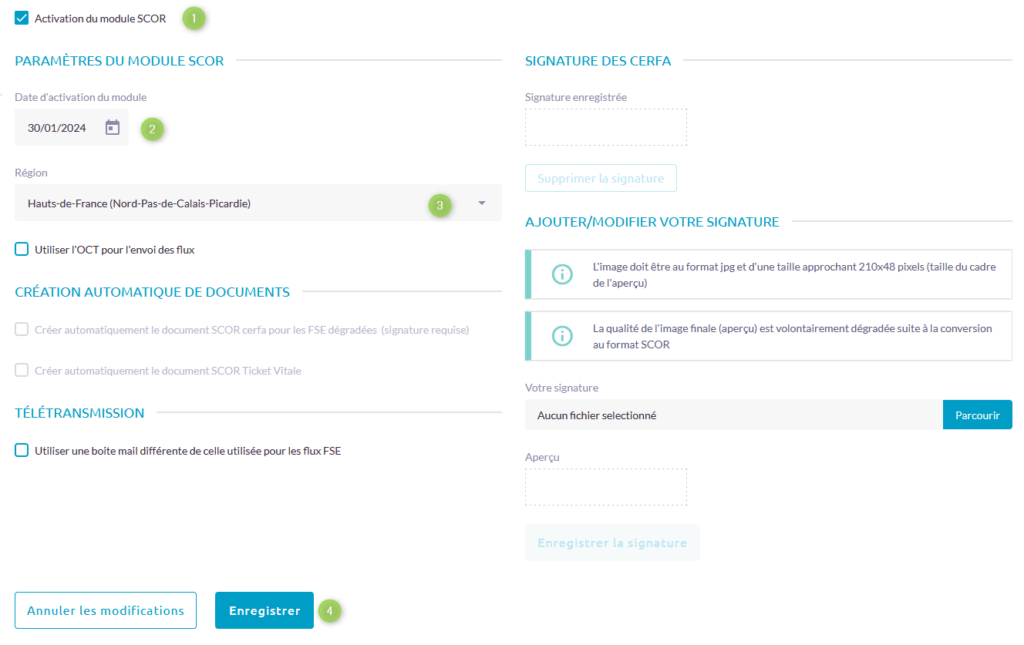Click green step marker number 1
This screenshot has width=1024, height=645.
pyautogui.click(x=193, y=17)
